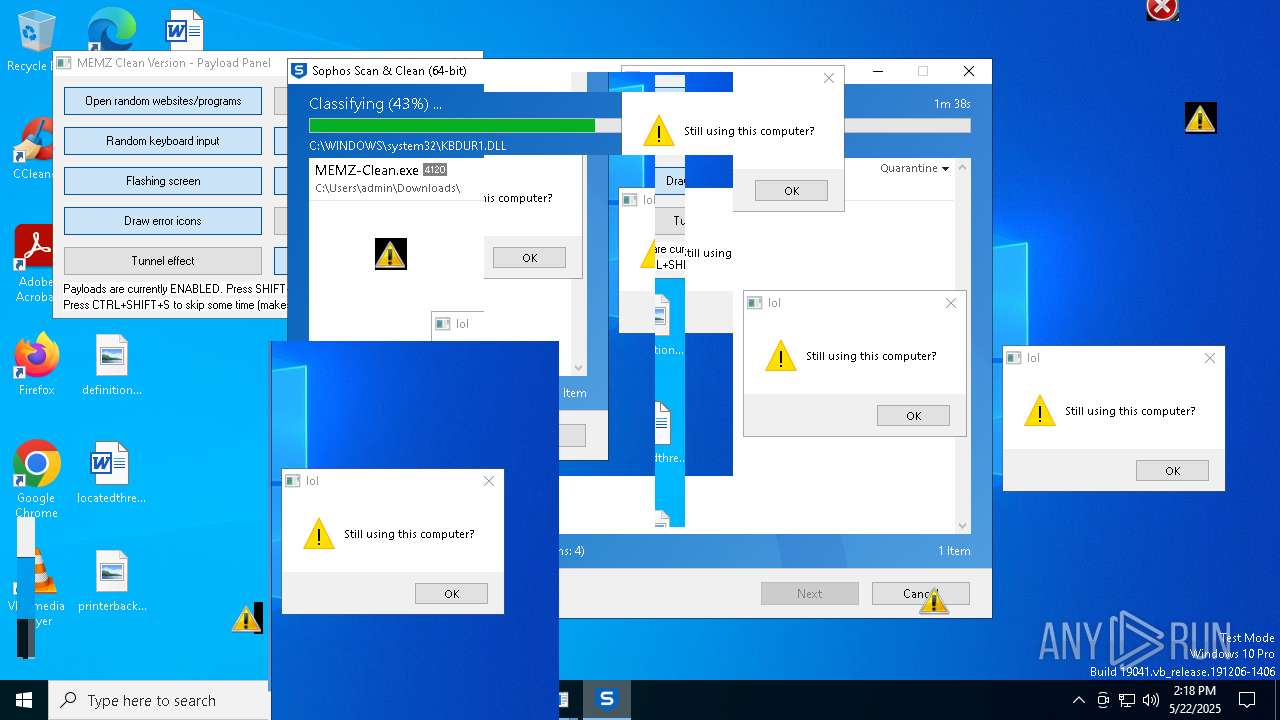1280x720 pixels.
Task: Select the locatedthre... Word document on the desktop
Action: coord(111,473)
